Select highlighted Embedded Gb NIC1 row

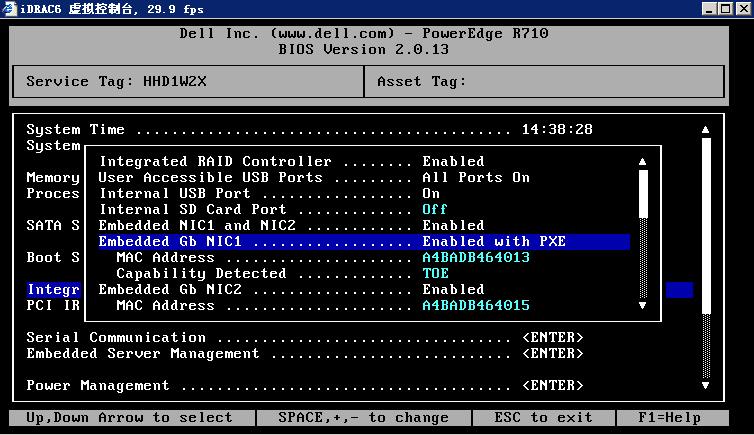coord(364,241)
